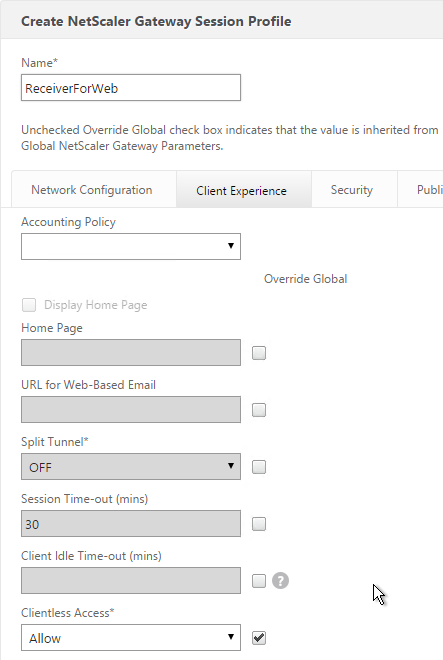443x660 pixels.
Task: Open the Client Idle Time-out help icon
Action: point(280,581)
